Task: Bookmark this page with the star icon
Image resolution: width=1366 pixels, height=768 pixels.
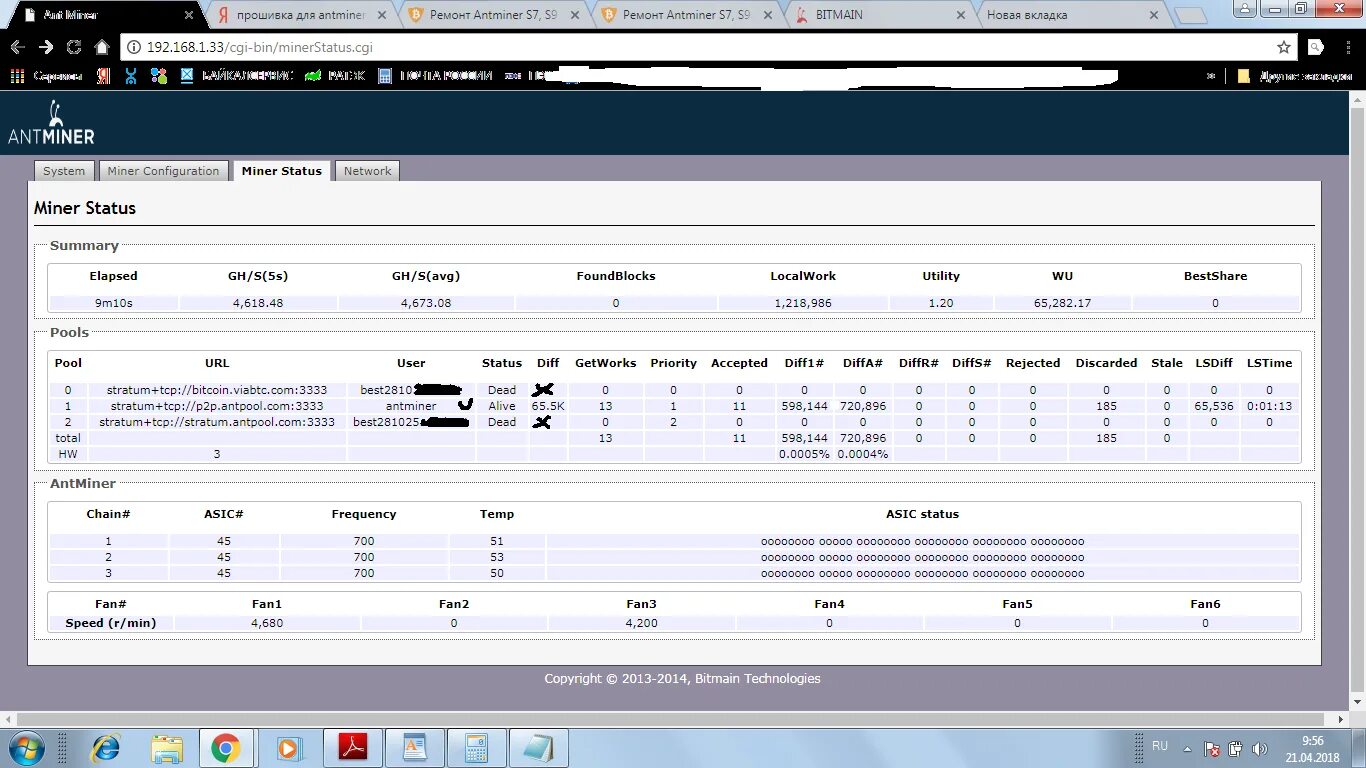Action: coord(1284,47)
